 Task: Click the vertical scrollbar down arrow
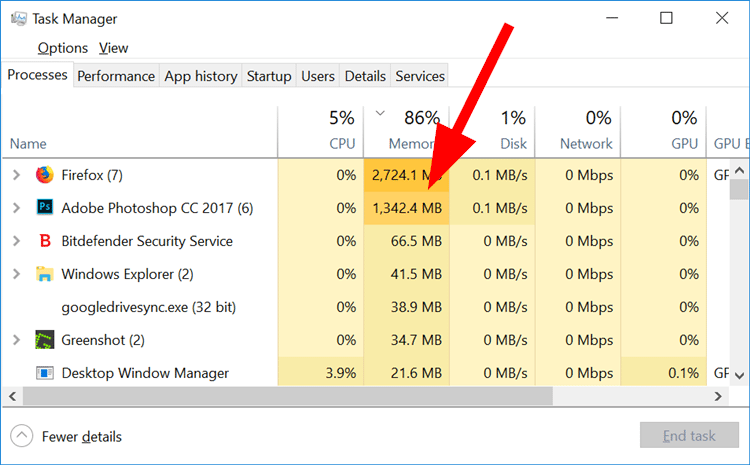point(739,376)
